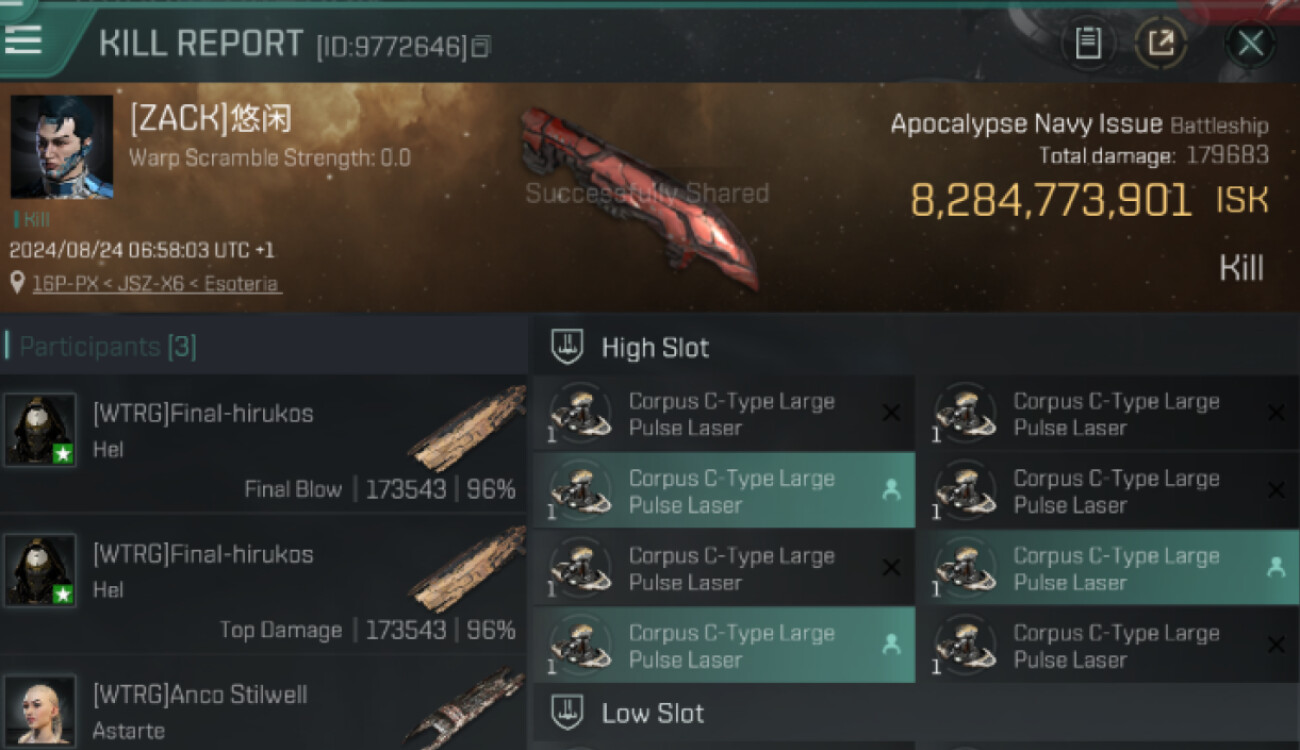Click the clipboard notes icon

click(1088, 43)
